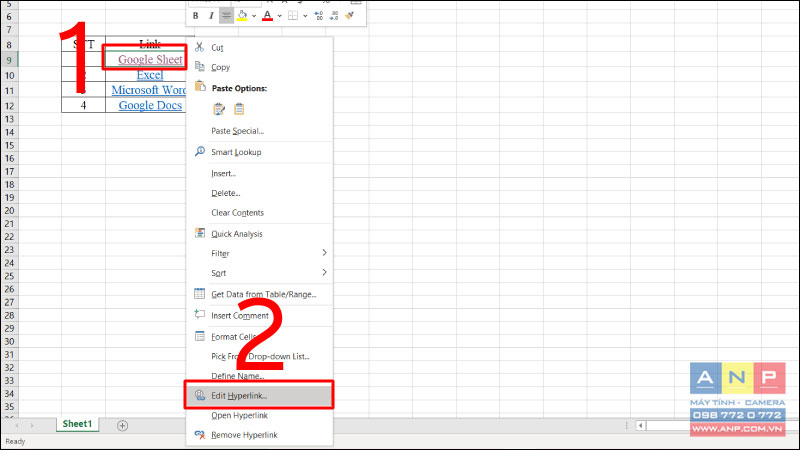Expand the Sort submenu arrow
The width and height of the screenshot is (800, 450).
pos(324,272)
